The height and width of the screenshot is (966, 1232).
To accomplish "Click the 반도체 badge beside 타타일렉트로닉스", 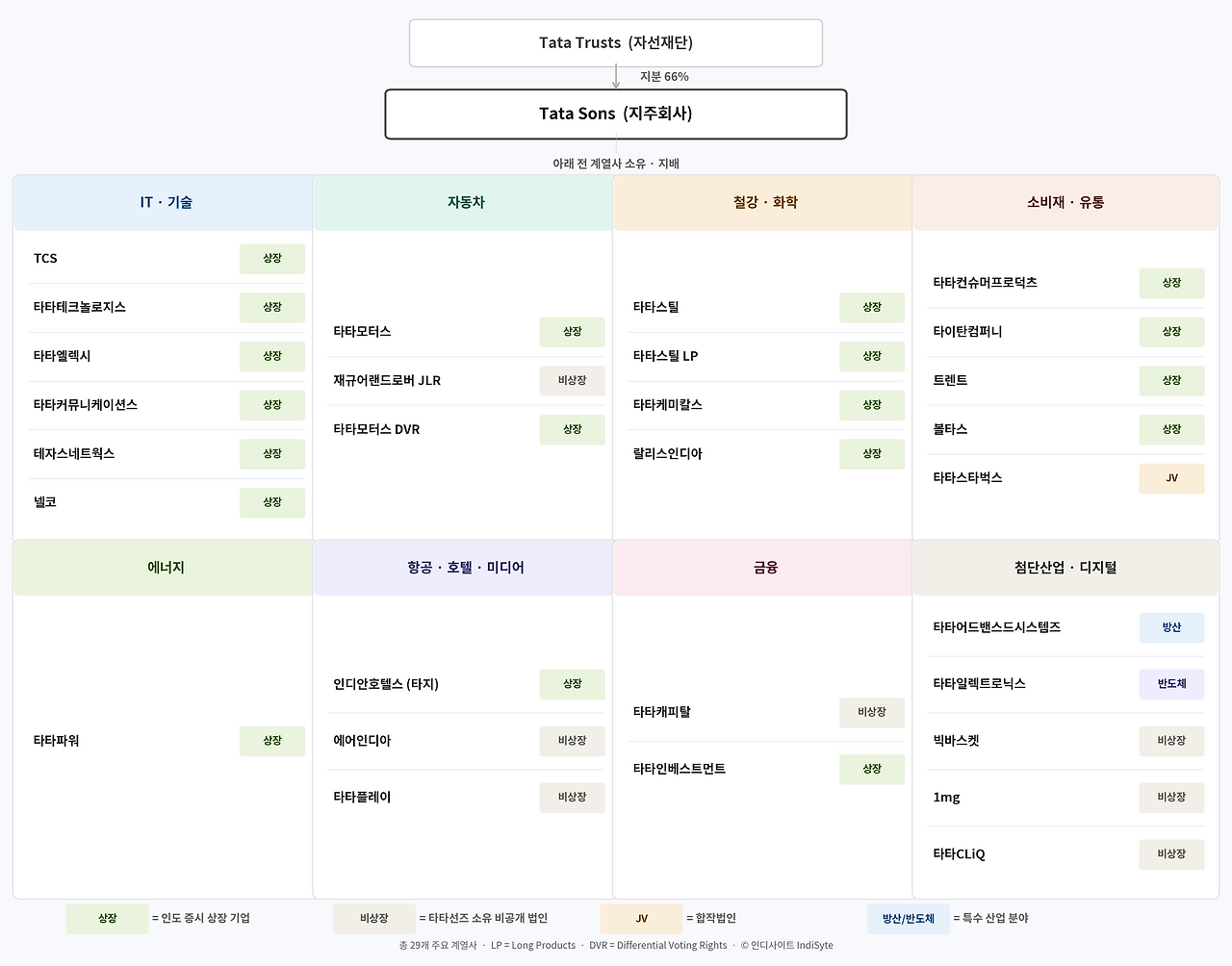I will pos(1171,684).
